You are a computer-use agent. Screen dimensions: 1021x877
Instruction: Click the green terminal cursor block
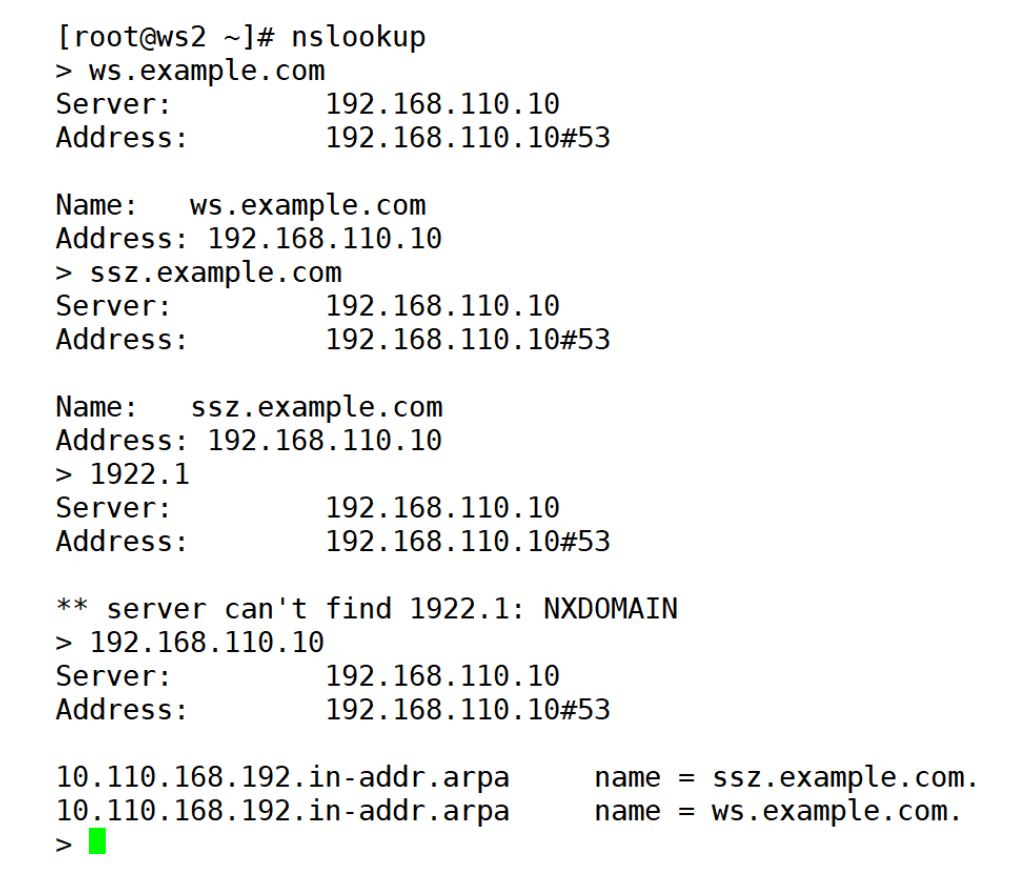coord(97,841)
